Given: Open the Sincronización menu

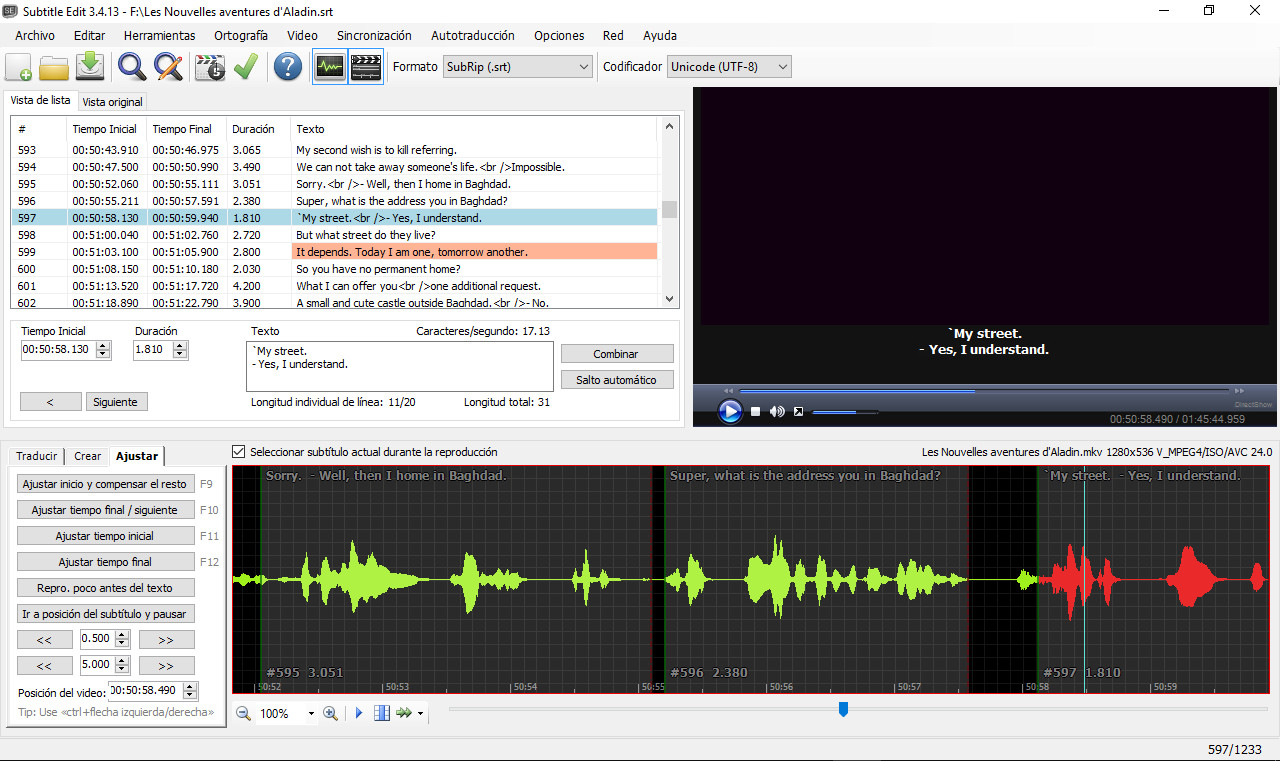Looking at the screenshot, I should point(374,35).
